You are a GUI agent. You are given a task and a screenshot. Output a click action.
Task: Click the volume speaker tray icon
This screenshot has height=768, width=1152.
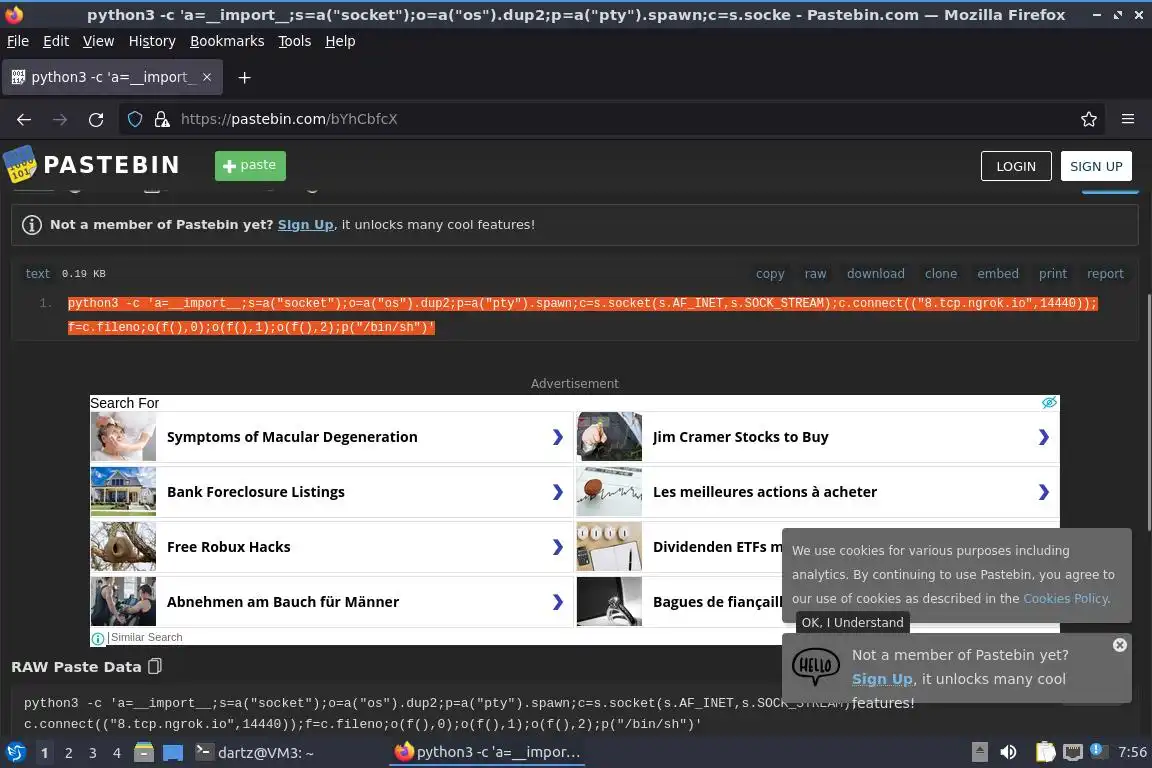pos(1008,752)
